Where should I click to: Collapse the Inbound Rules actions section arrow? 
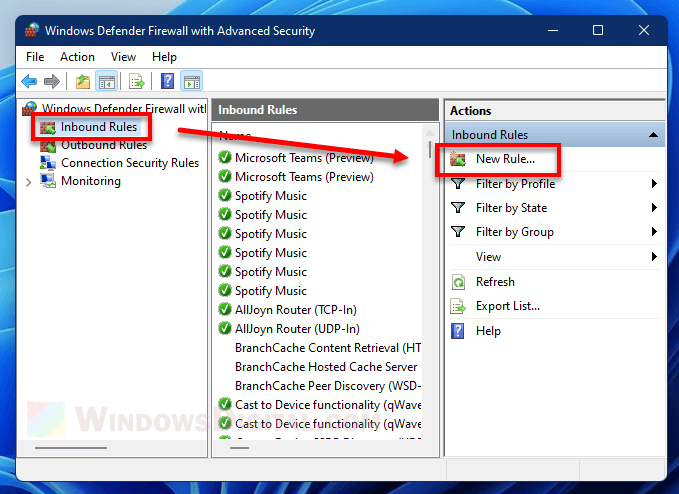coord(653,135)
